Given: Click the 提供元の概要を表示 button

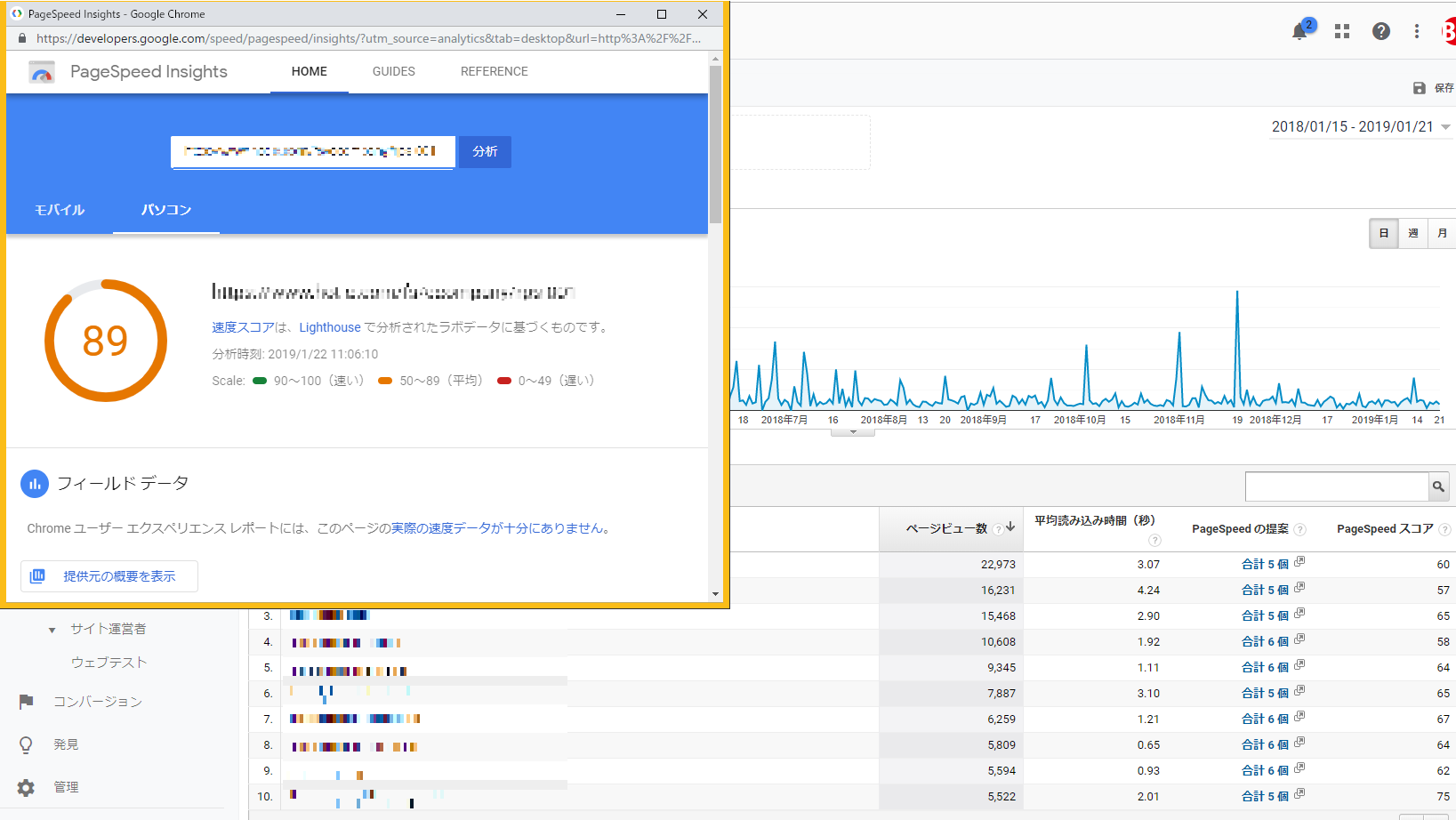Looking at the screenshot, I should 109,576.
